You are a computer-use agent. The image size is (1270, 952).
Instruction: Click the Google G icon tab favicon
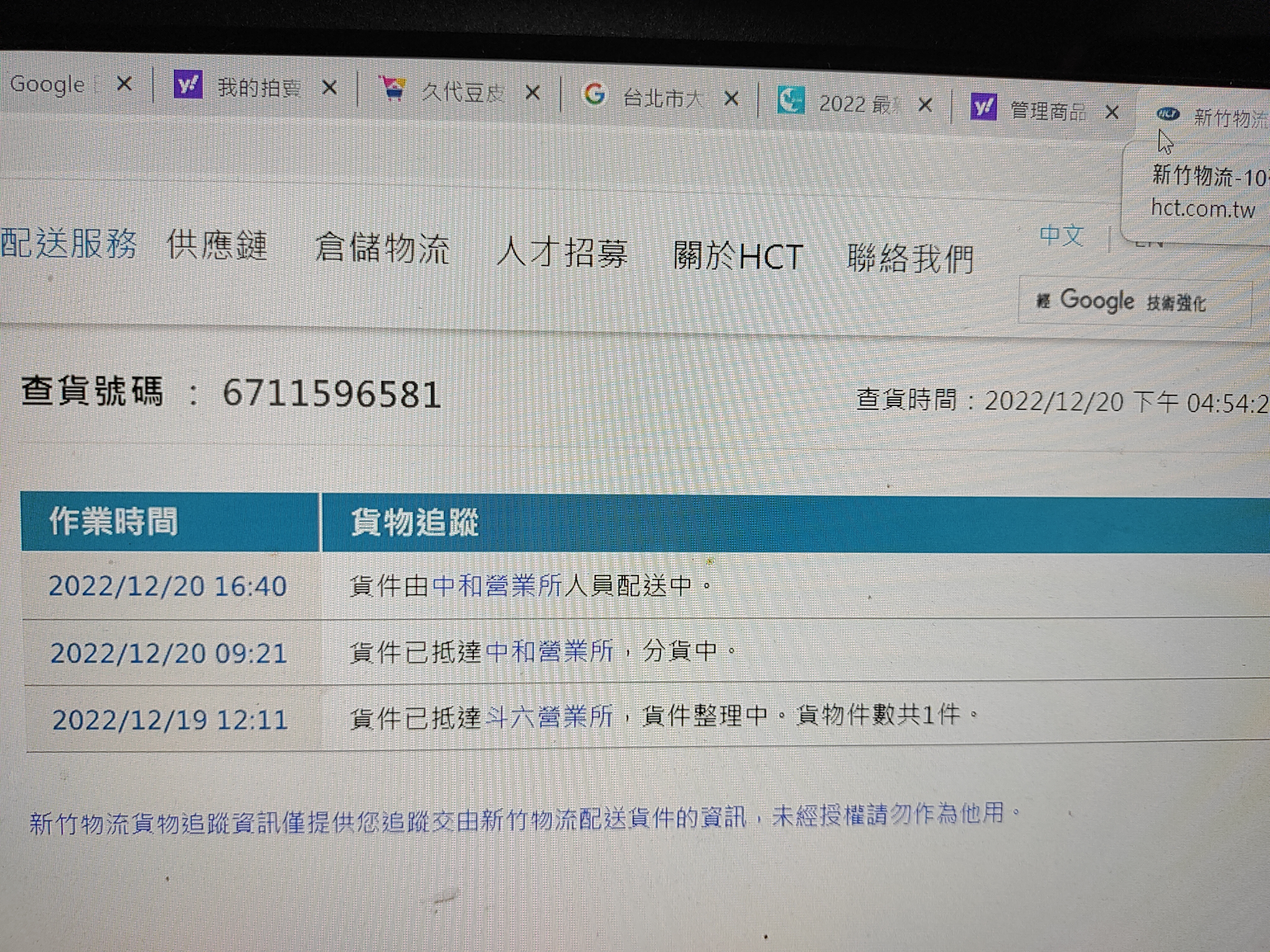pyautogui.click(x=594, y=94)
